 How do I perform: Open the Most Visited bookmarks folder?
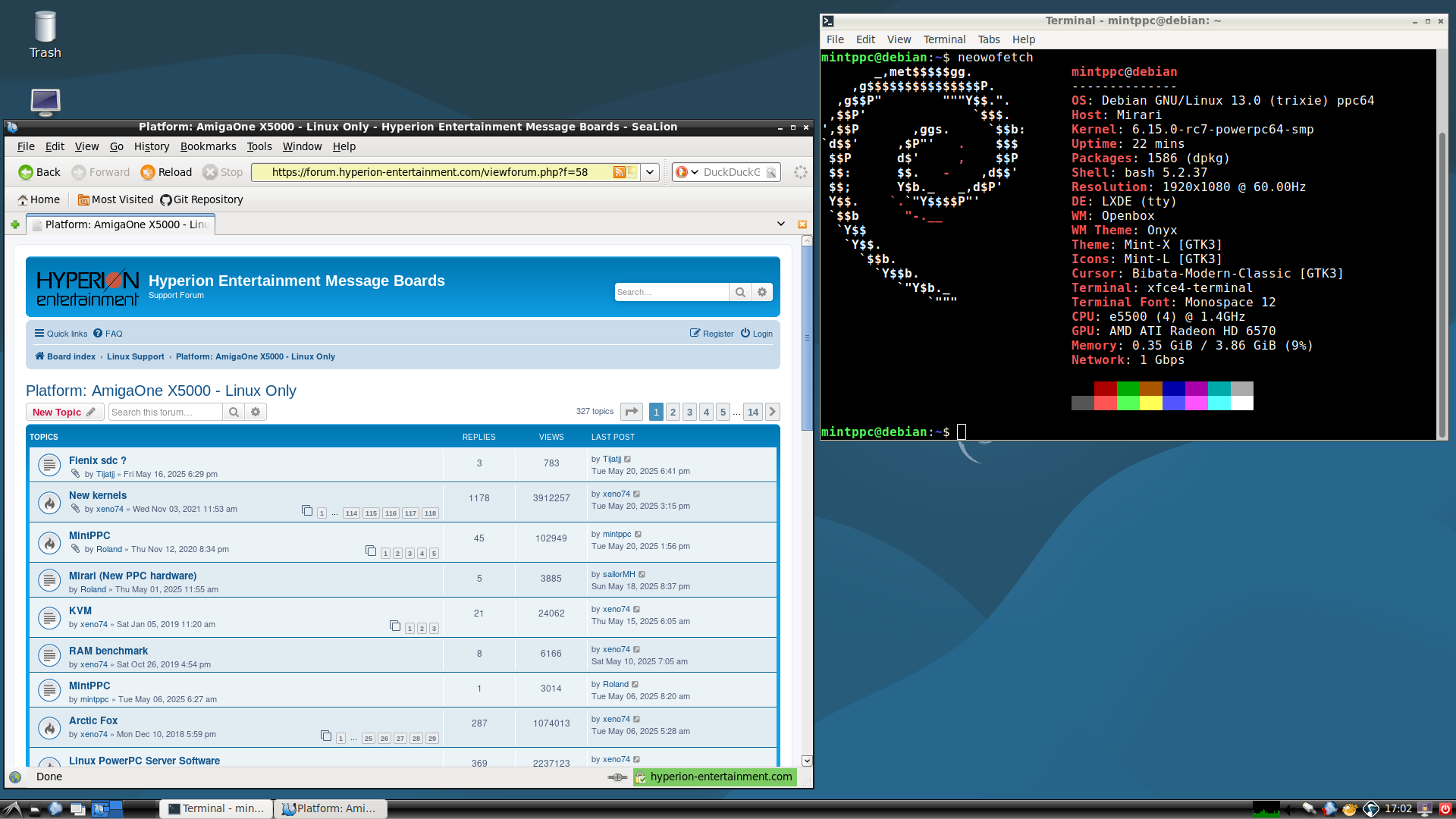tap(115, 199)
